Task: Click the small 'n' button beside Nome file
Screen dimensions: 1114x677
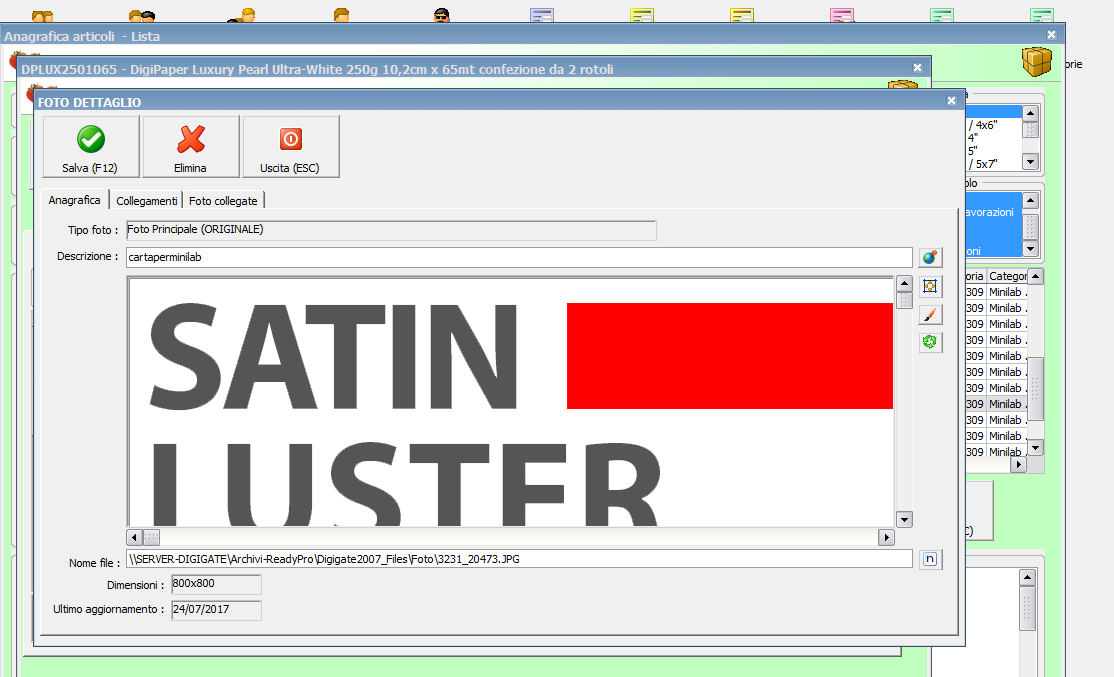Action: tap(930, 559)
